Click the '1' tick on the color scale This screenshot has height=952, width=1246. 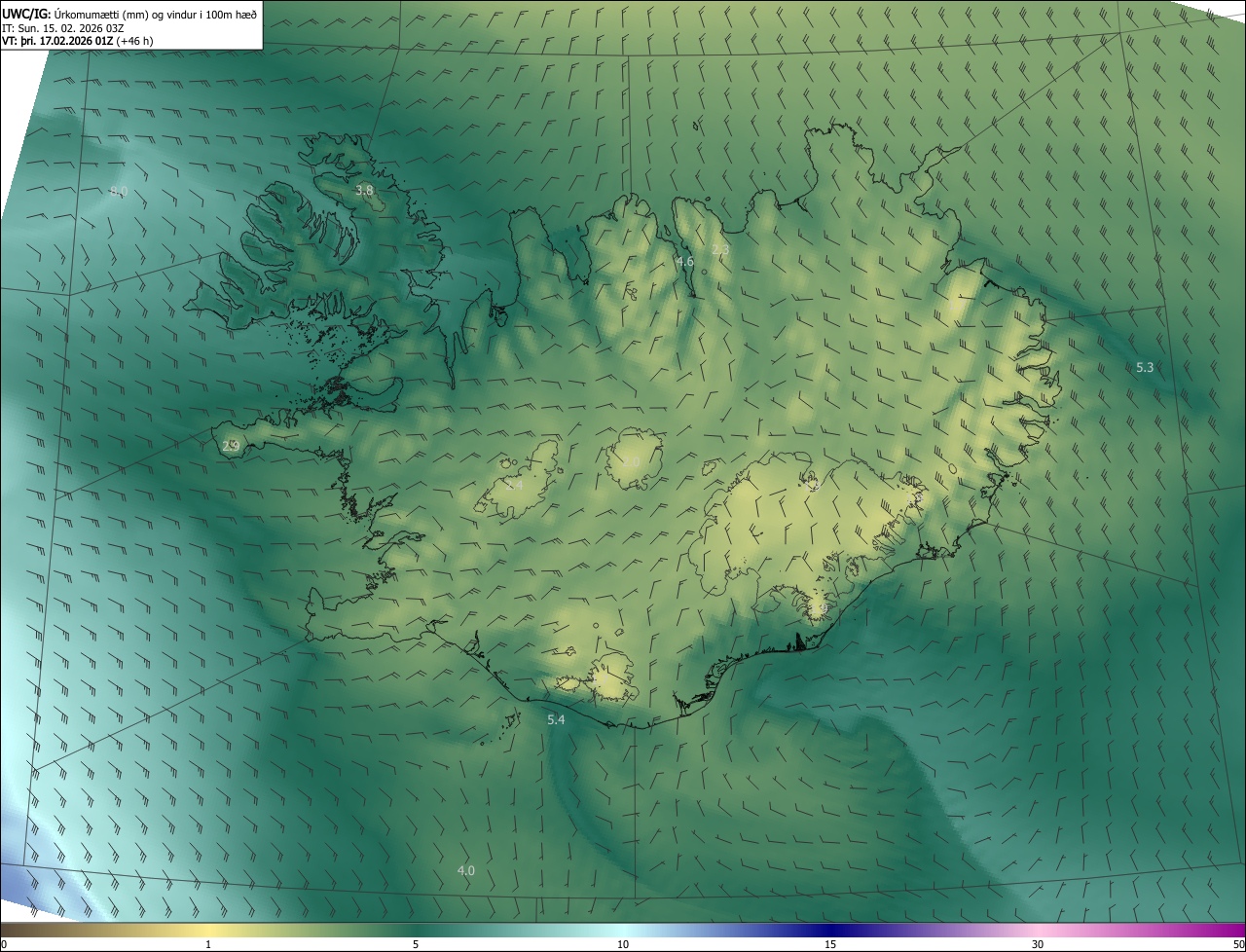(x=208, y=945)
